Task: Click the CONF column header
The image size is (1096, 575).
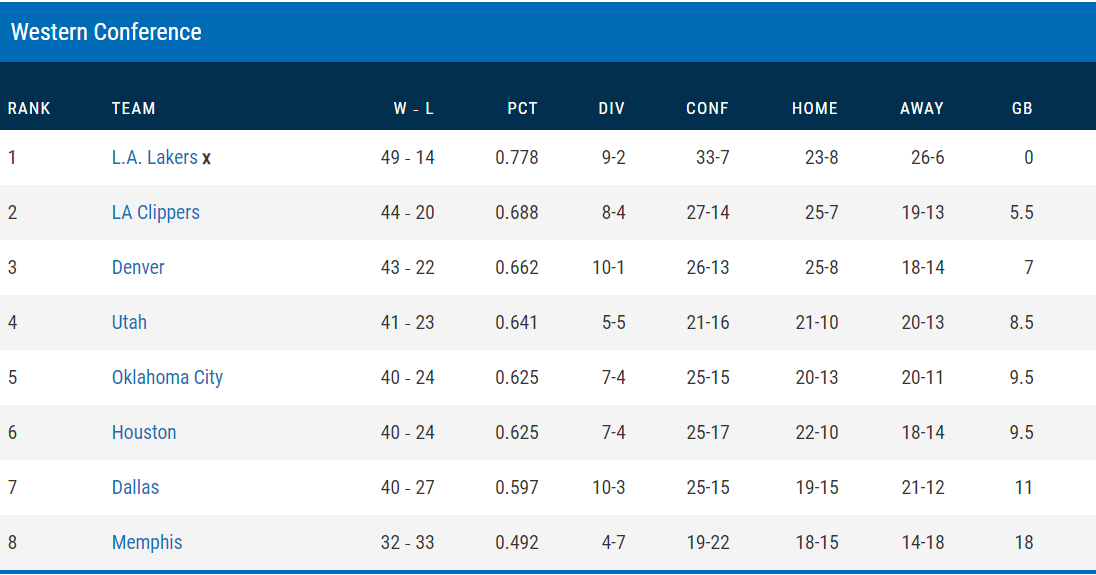Action: click(x=707, y=108)
